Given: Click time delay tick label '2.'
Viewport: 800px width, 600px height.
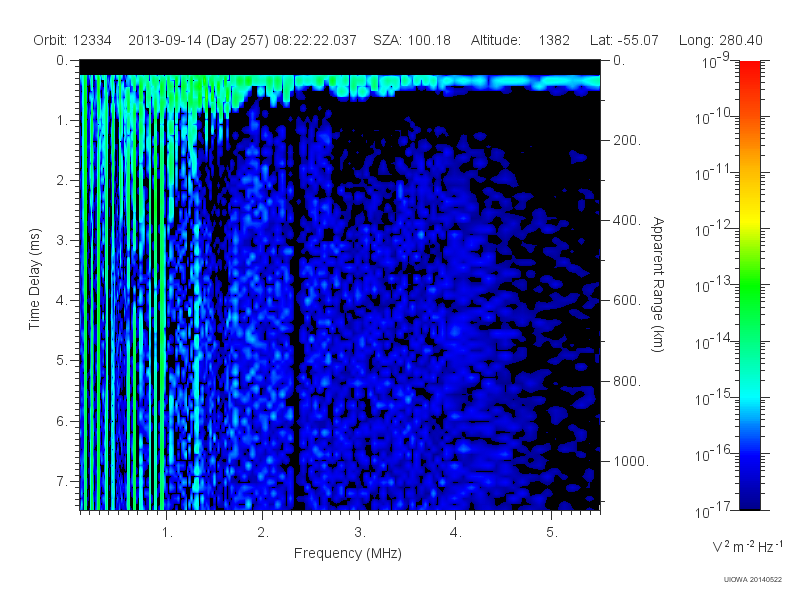Looking at the screenshot, I should tap(62, 181).
